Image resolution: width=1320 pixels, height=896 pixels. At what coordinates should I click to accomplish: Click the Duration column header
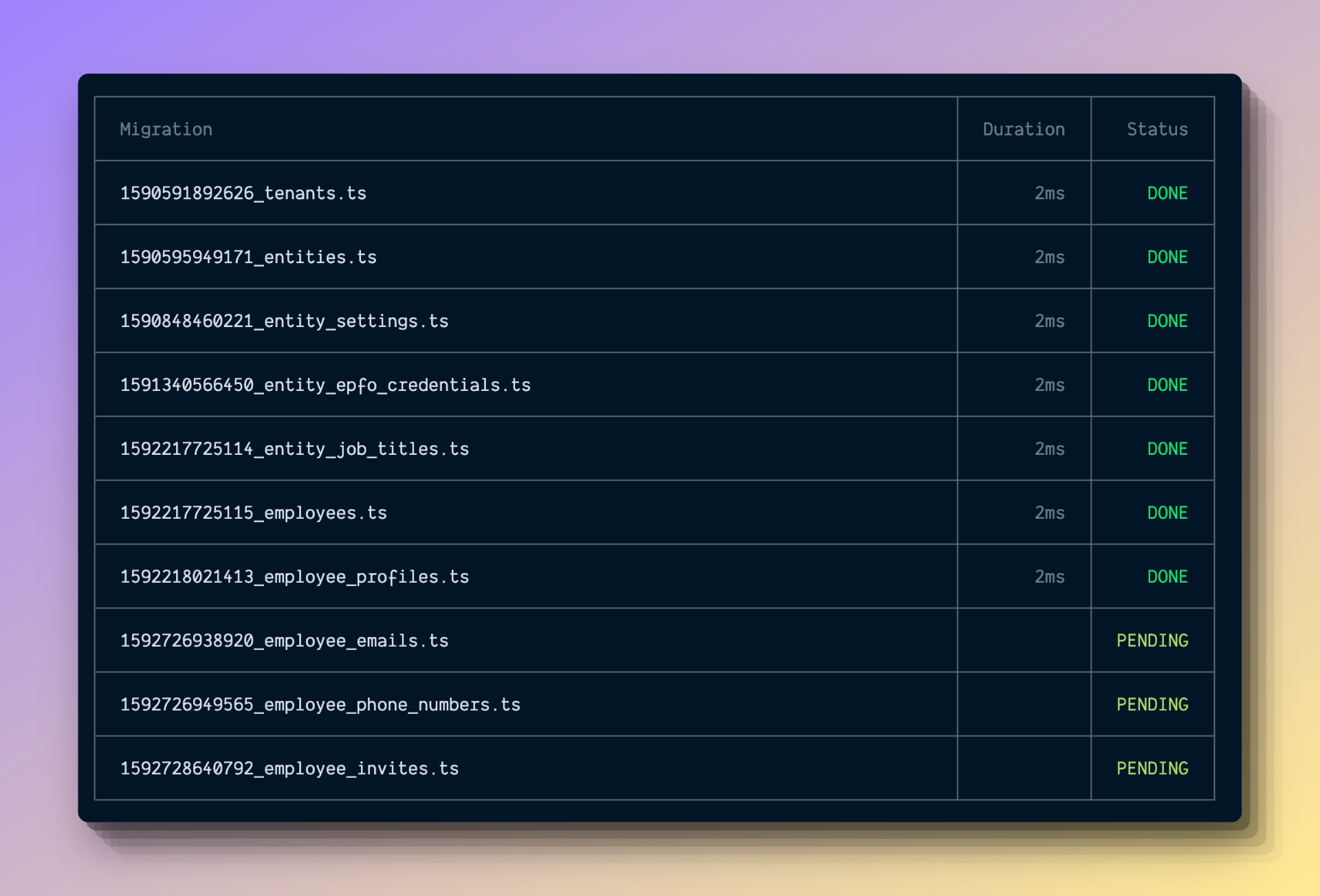(x=1023, y=129)
